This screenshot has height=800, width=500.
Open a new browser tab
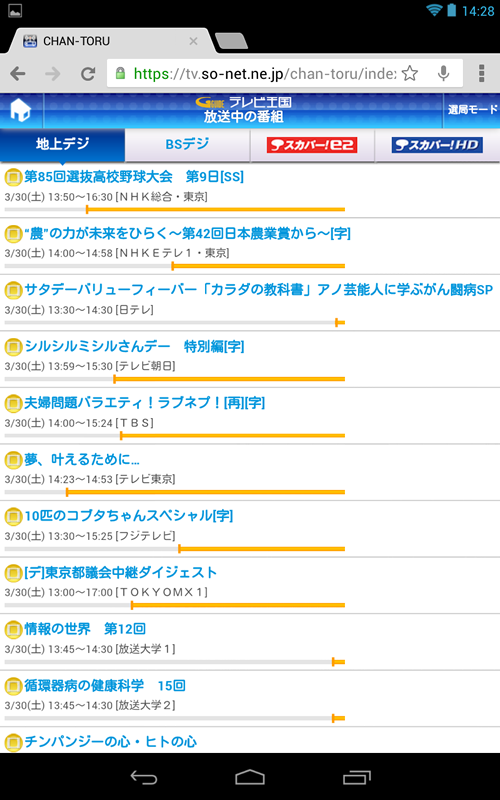[231, 41]
